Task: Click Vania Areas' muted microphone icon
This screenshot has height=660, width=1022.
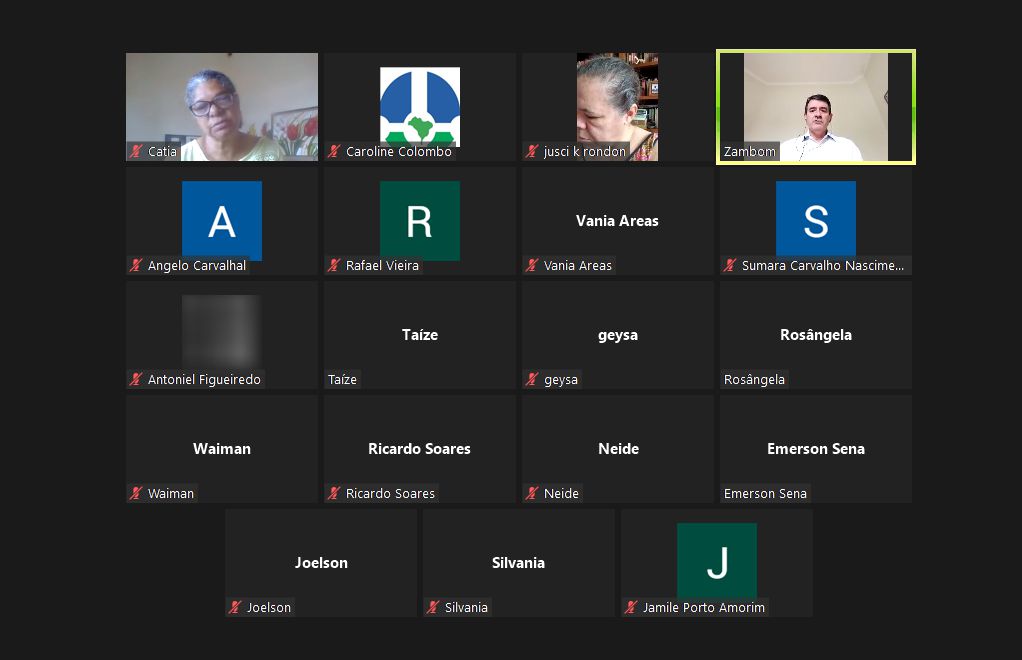Action: coord(533,266)
